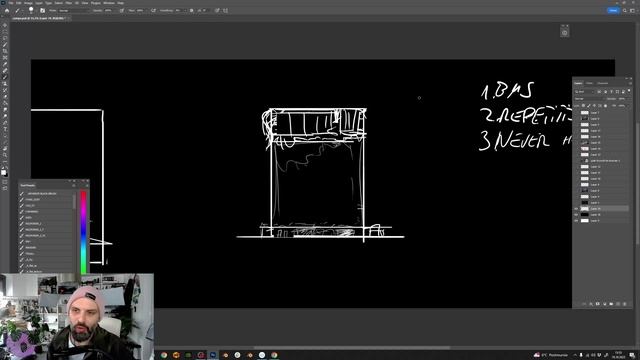This screenshot has height=360, width=640.
Task: Open the brush preset picker
Action: (x=31, y=11)
